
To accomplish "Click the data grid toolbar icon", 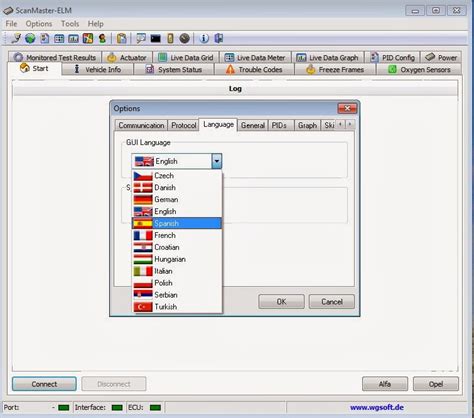I will 59,39.
